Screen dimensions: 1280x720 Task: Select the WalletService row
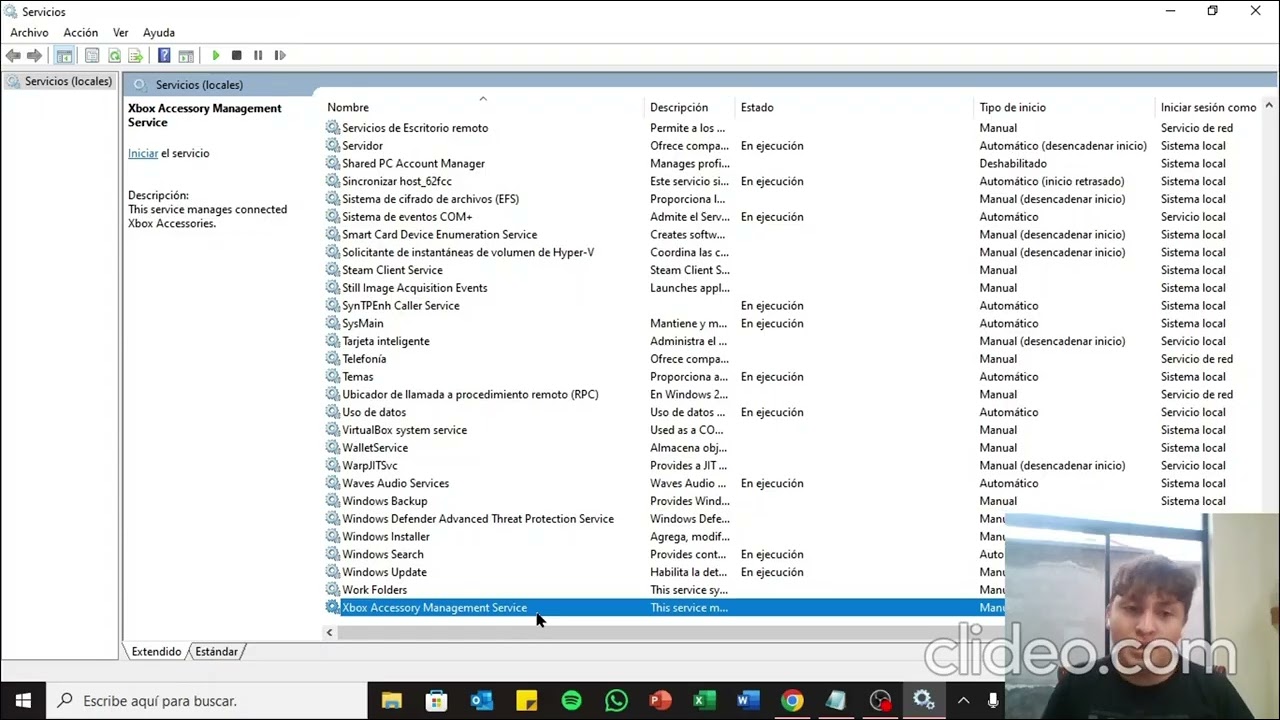click(375, 448)
